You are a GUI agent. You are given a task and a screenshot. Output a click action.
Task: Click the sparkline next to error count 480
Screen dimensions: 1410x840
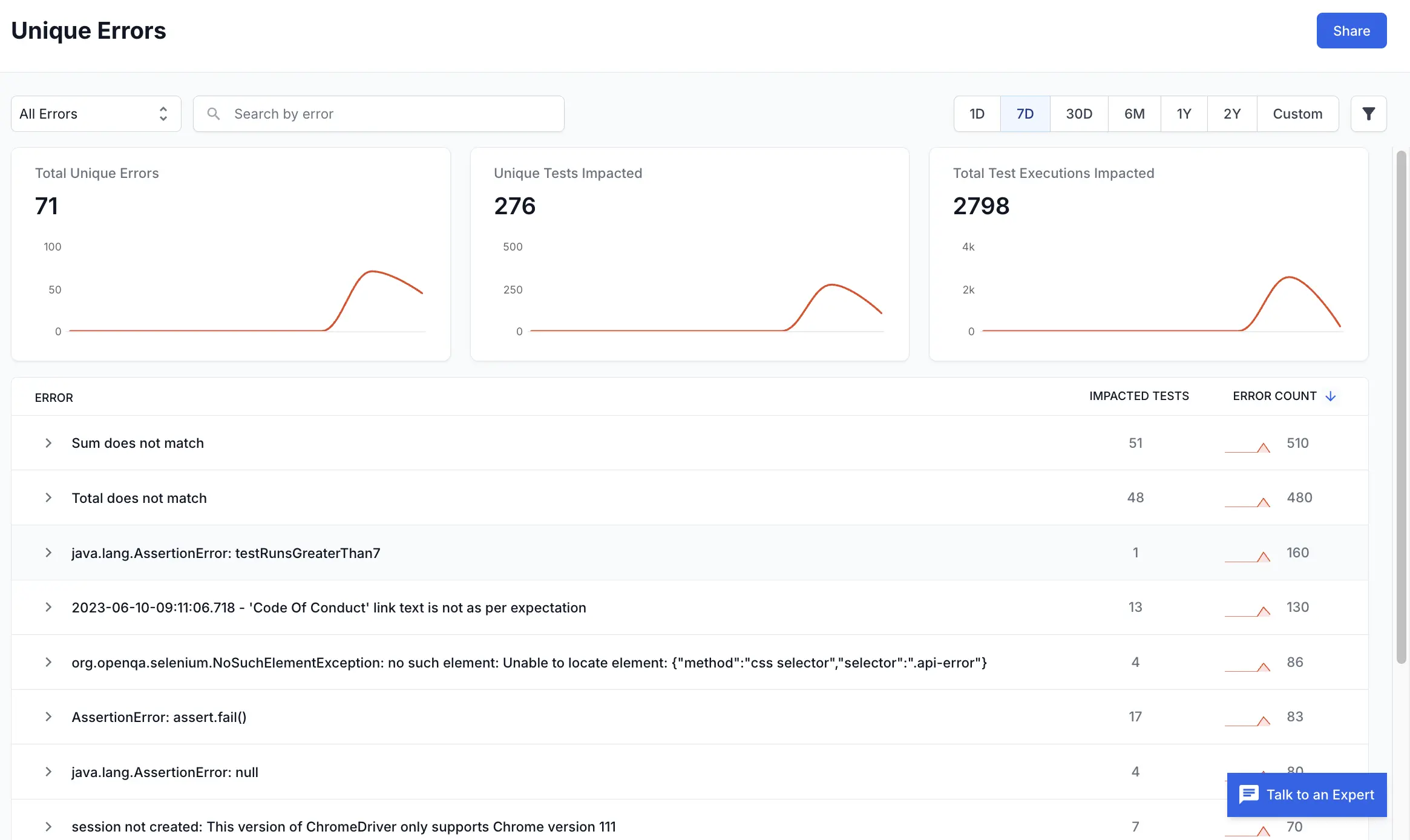(x=1247, y=502)
